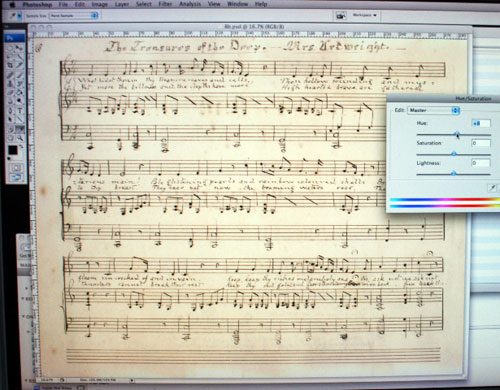Click the Saturation slider handle
500x390 pixels.
[x=454, y=154]
